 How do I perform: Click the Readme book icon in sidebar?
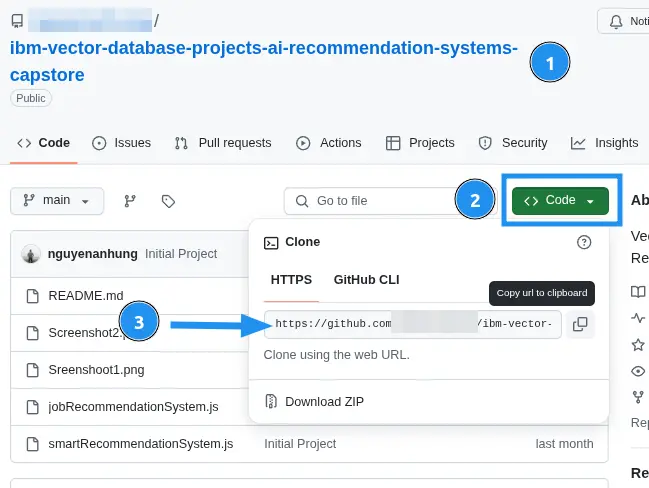pyautogui.click(x=638, y=292)
